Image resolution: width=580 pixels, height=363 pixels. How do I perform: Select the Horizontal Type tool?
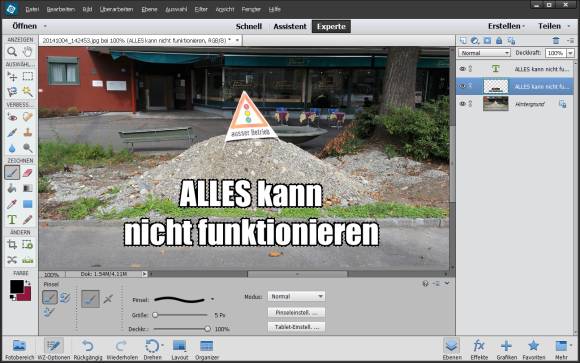coord(12,219)
